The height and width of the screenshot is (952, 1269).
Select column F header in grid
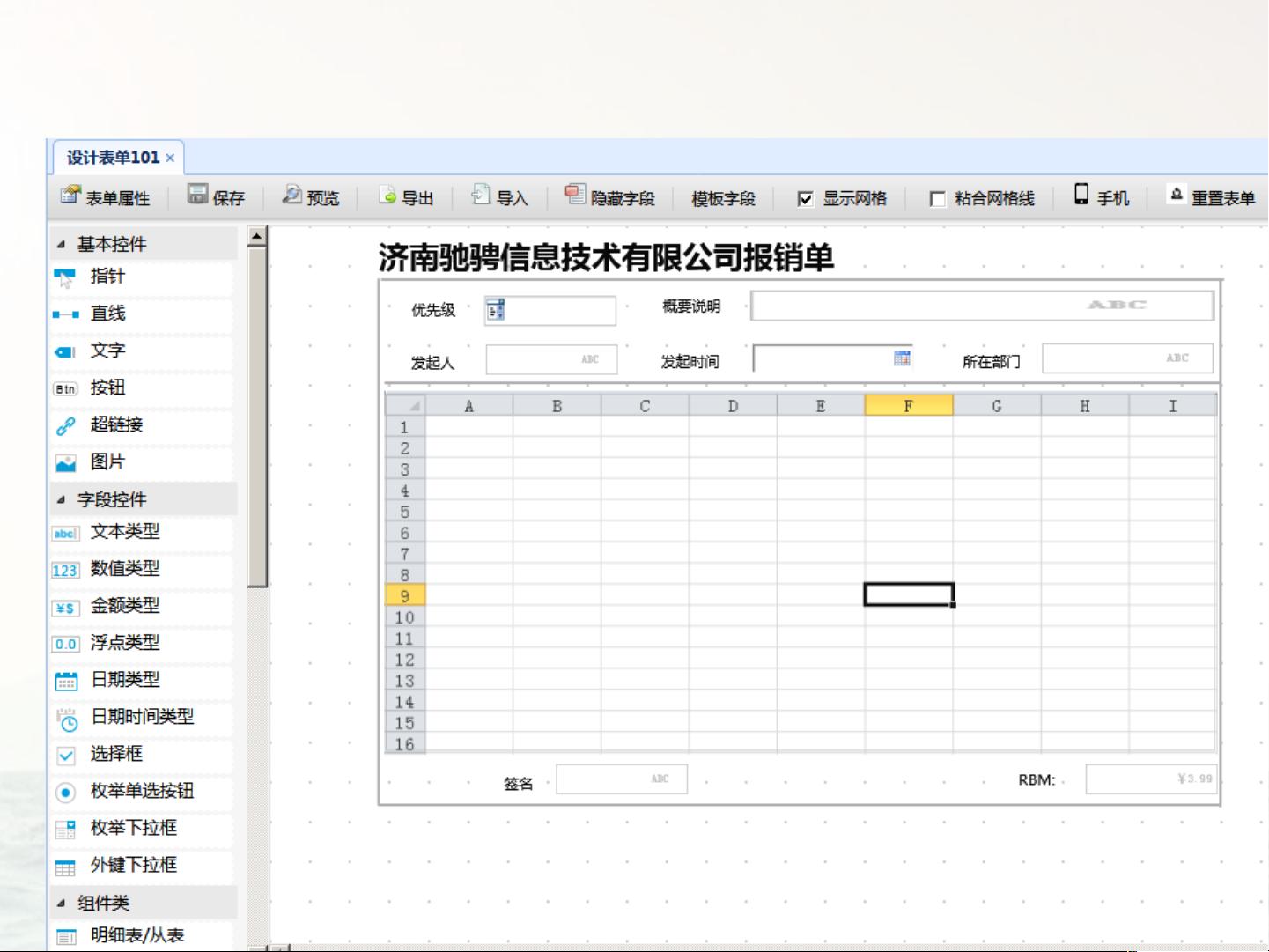point(909,405)
